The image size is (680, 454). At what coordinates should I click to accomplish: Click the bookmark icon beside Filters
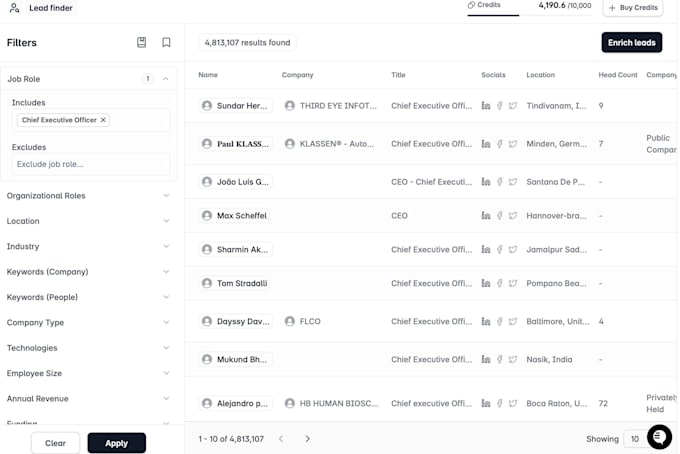(166, 42)
